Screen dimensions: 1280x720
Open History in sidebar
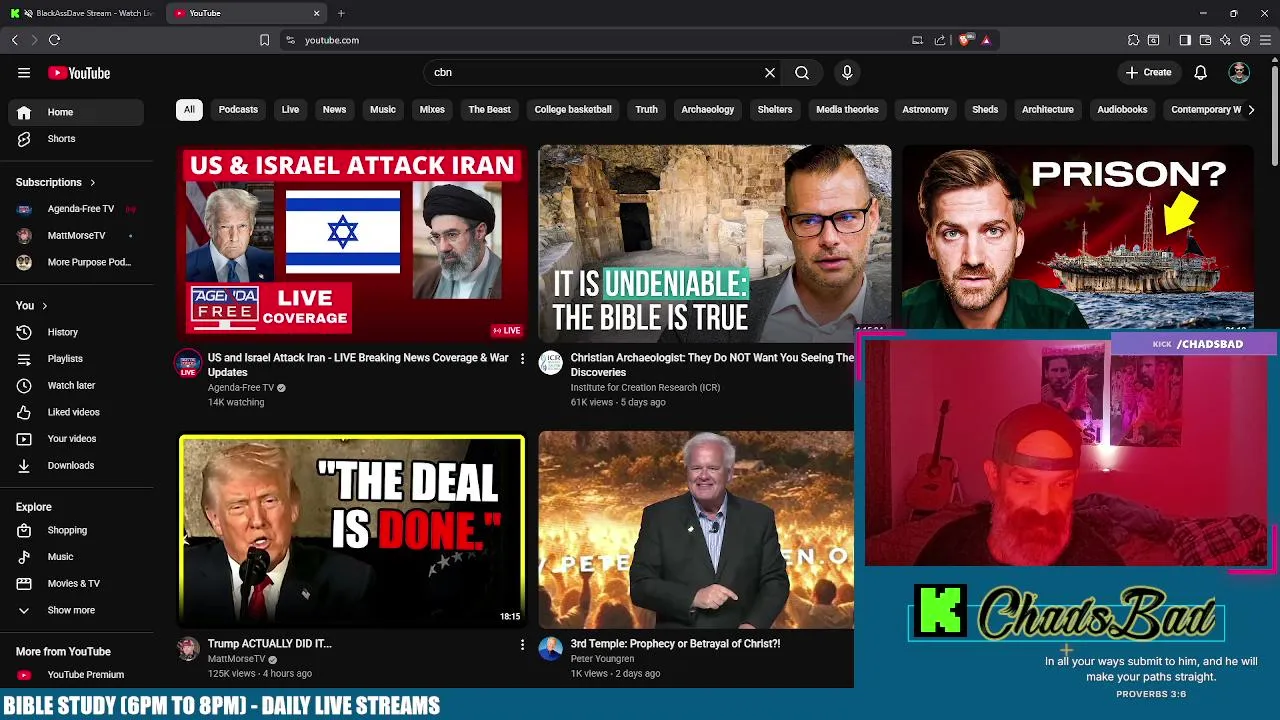click(76, 332)
